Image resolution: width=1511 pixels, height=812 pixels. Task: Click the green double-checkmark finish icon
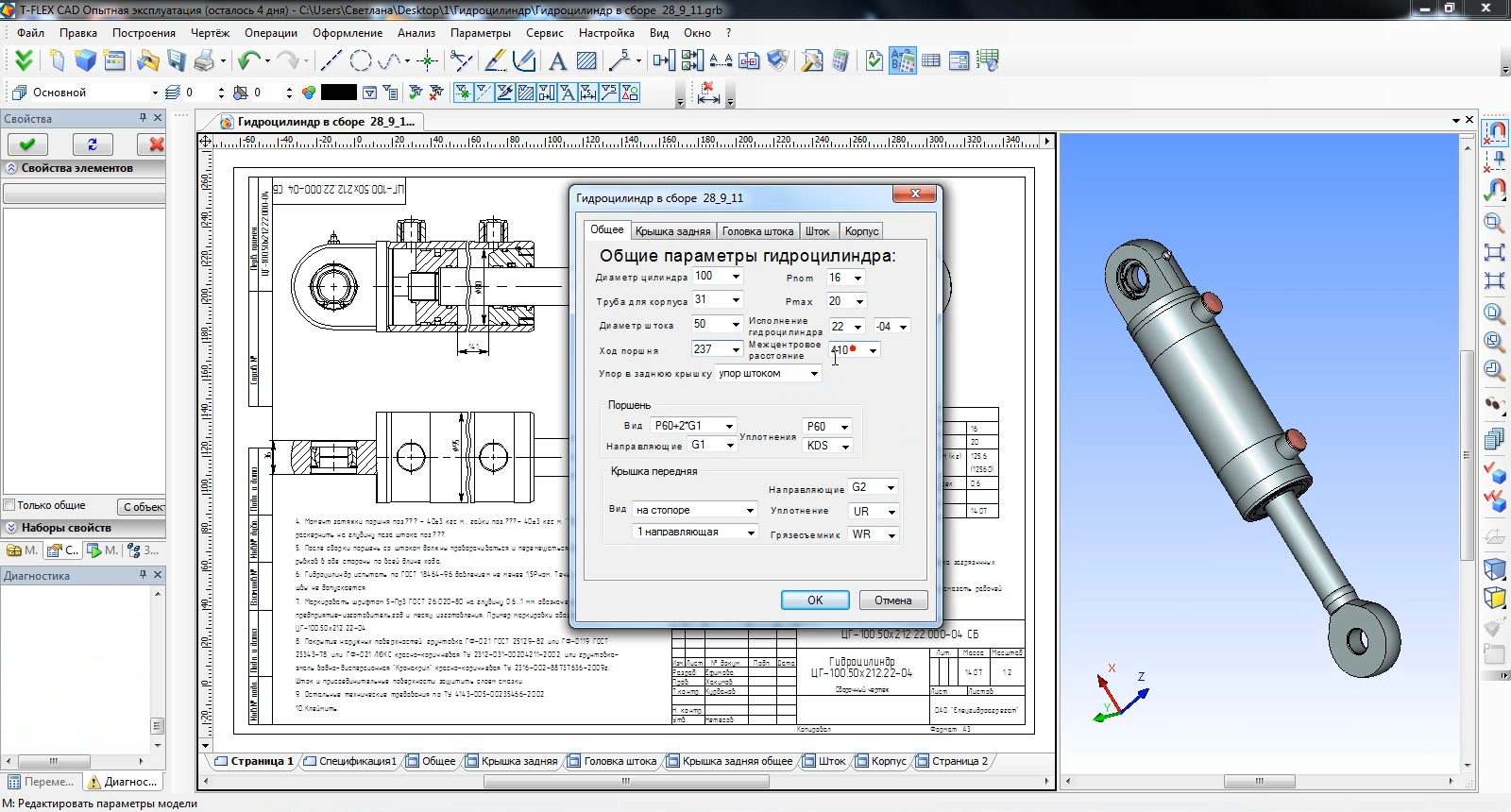click(x=24, y=60)
